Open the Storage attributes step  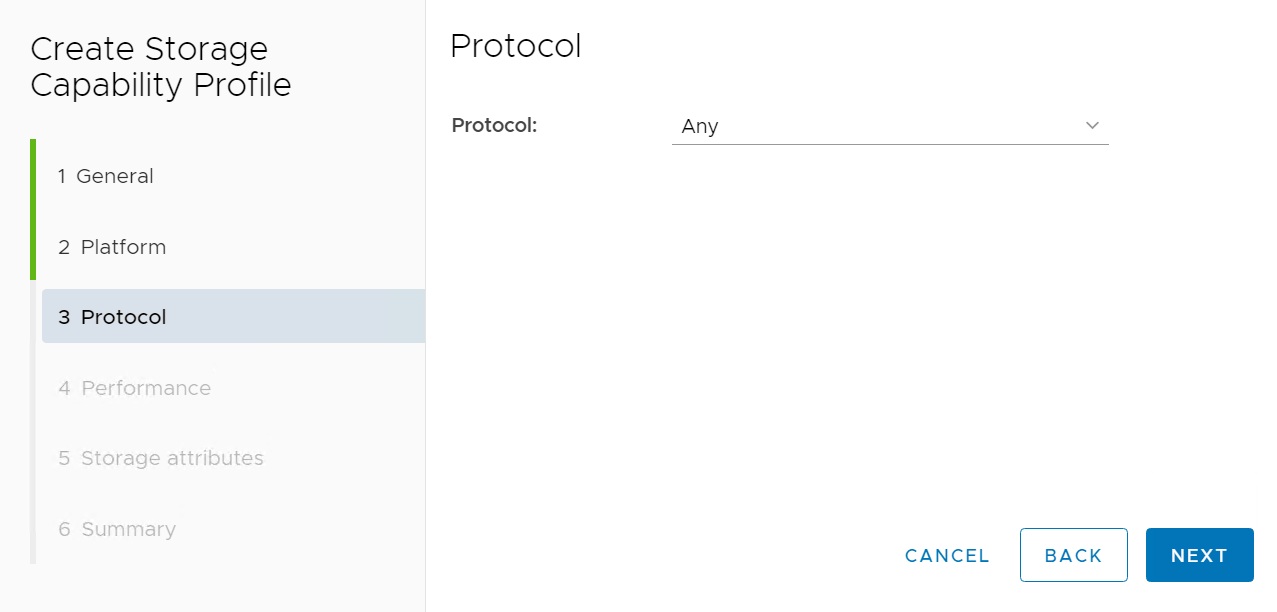coord(172,458)
